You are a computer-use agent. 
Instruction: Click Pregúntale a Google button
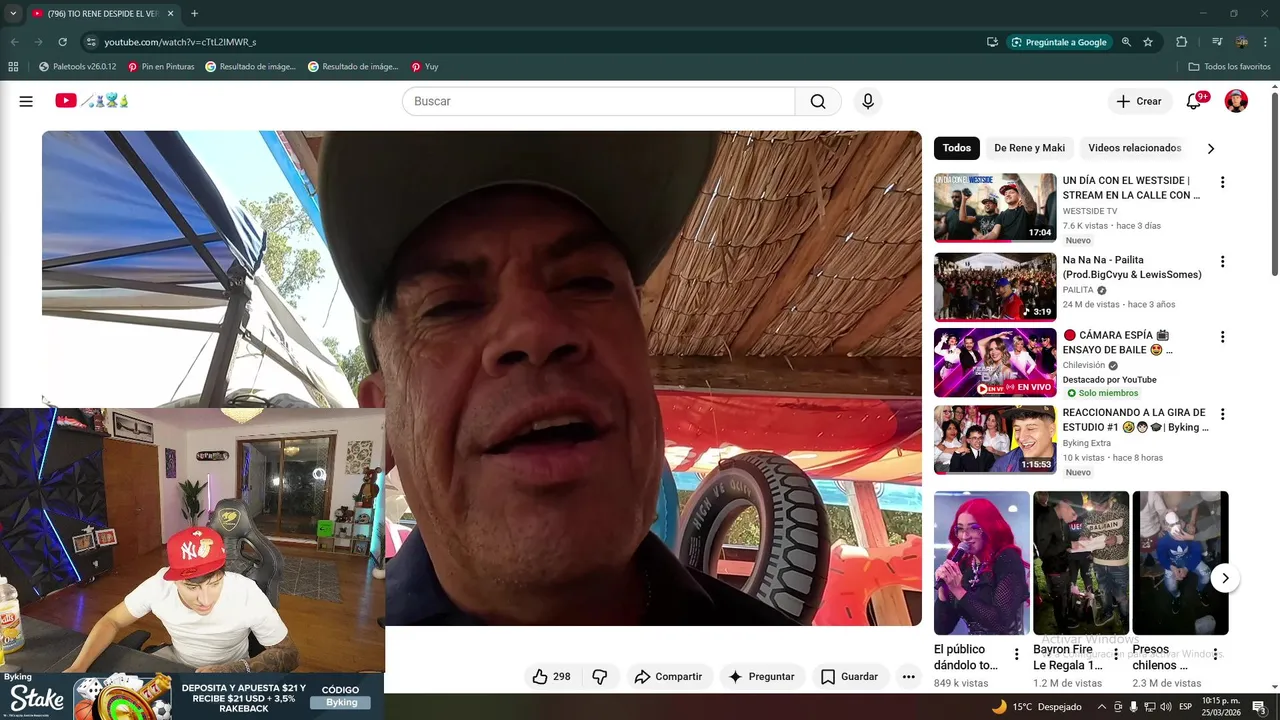point(1059,42)
